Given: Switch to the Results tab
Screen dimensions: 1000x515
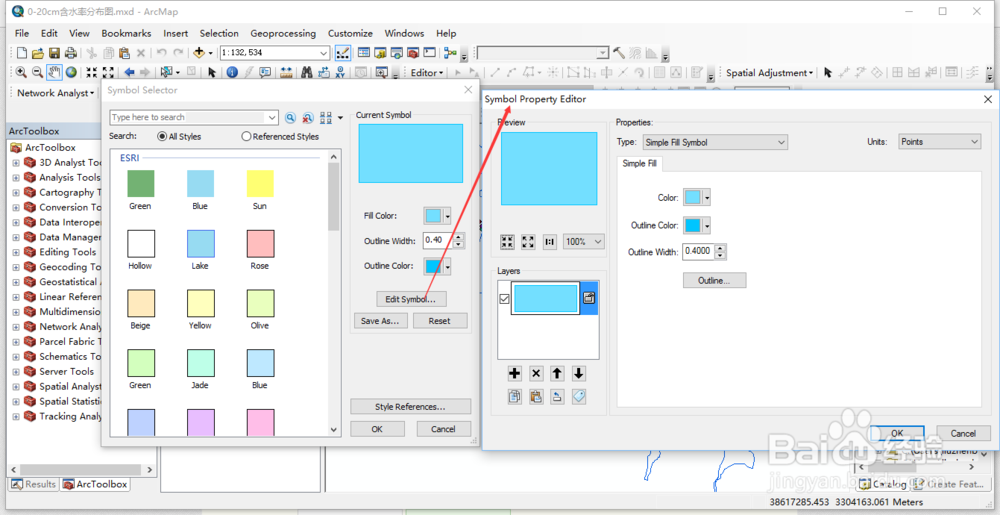Looking at the screenshot, I should tap(34, 484).
